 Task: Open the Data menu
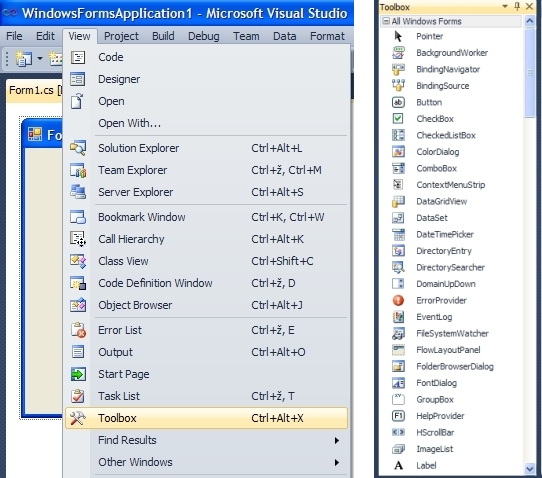(284, 36)
